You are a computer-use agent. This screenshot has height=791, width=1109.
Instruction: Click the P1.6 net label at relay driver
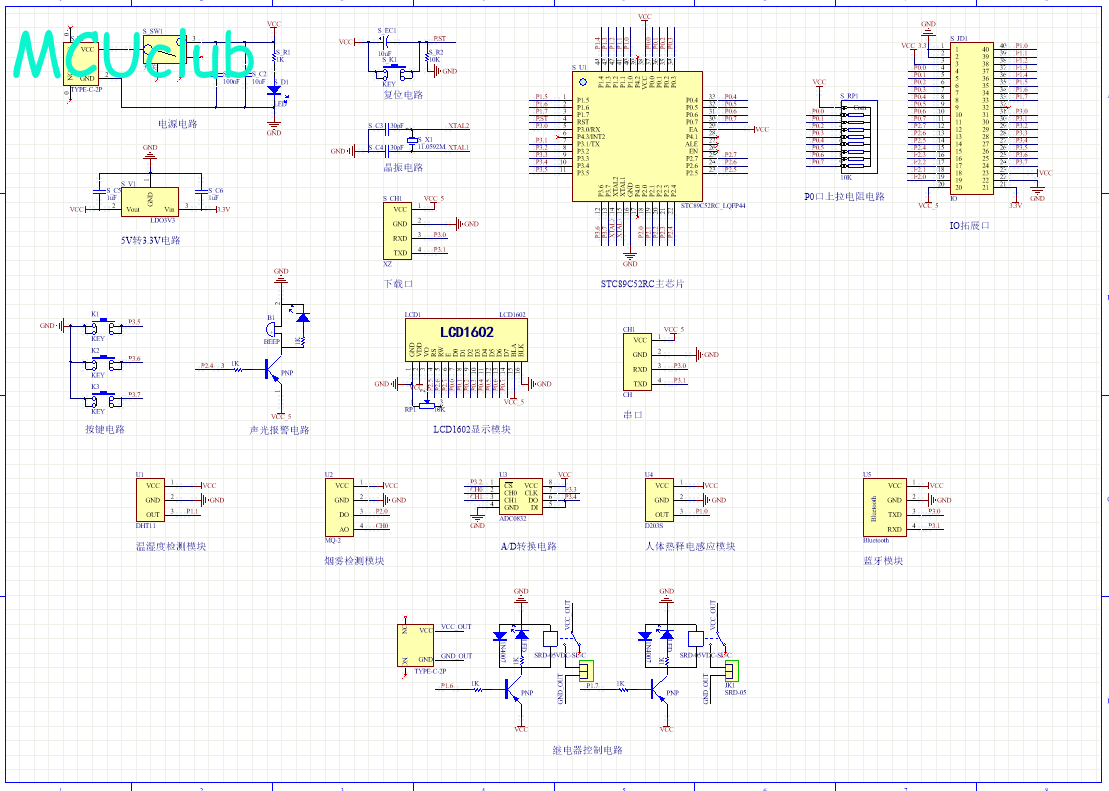(447, 686)
